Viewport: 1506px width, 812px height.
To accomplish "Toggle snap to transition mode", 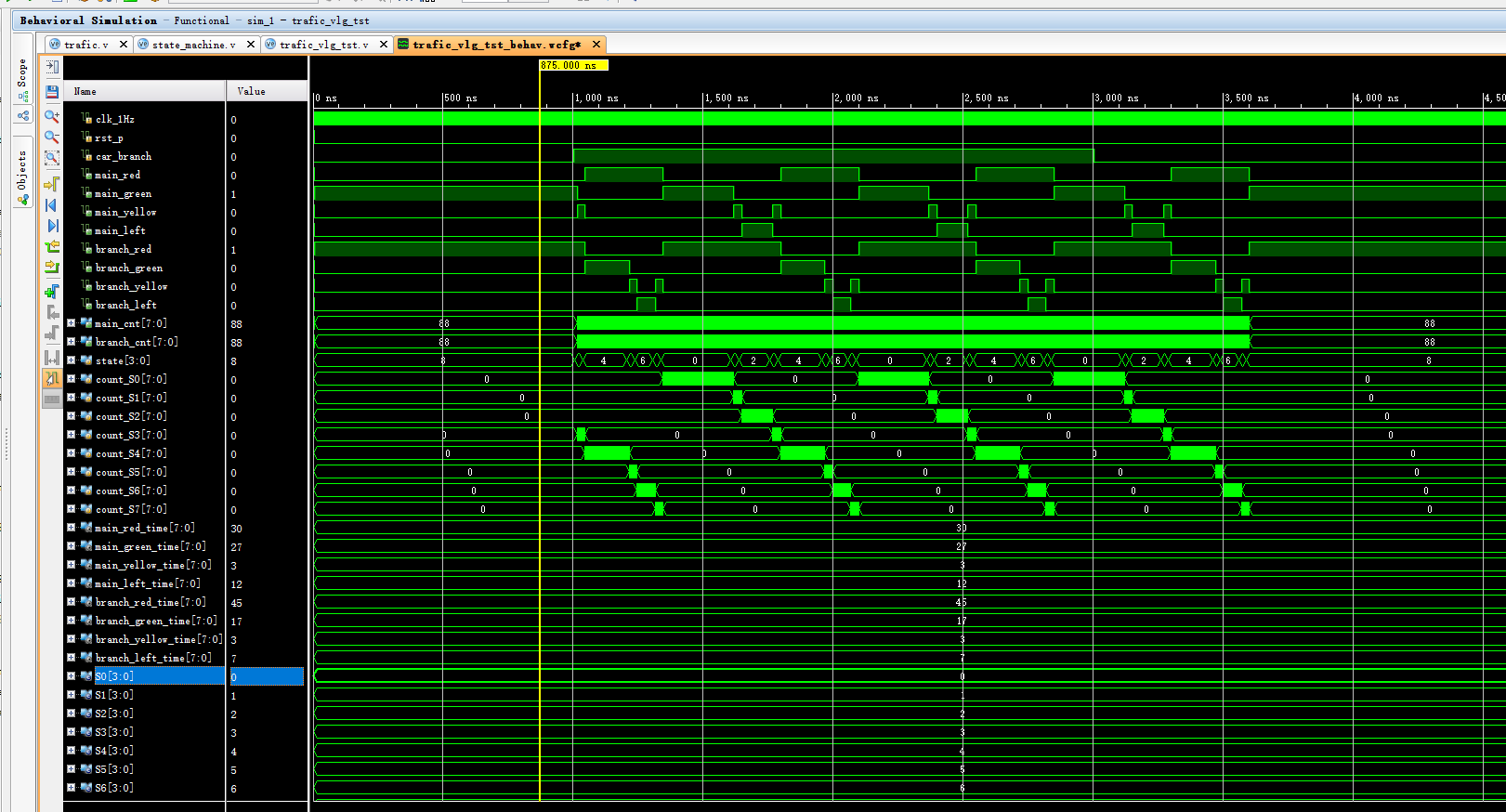I will pos(52,379).
